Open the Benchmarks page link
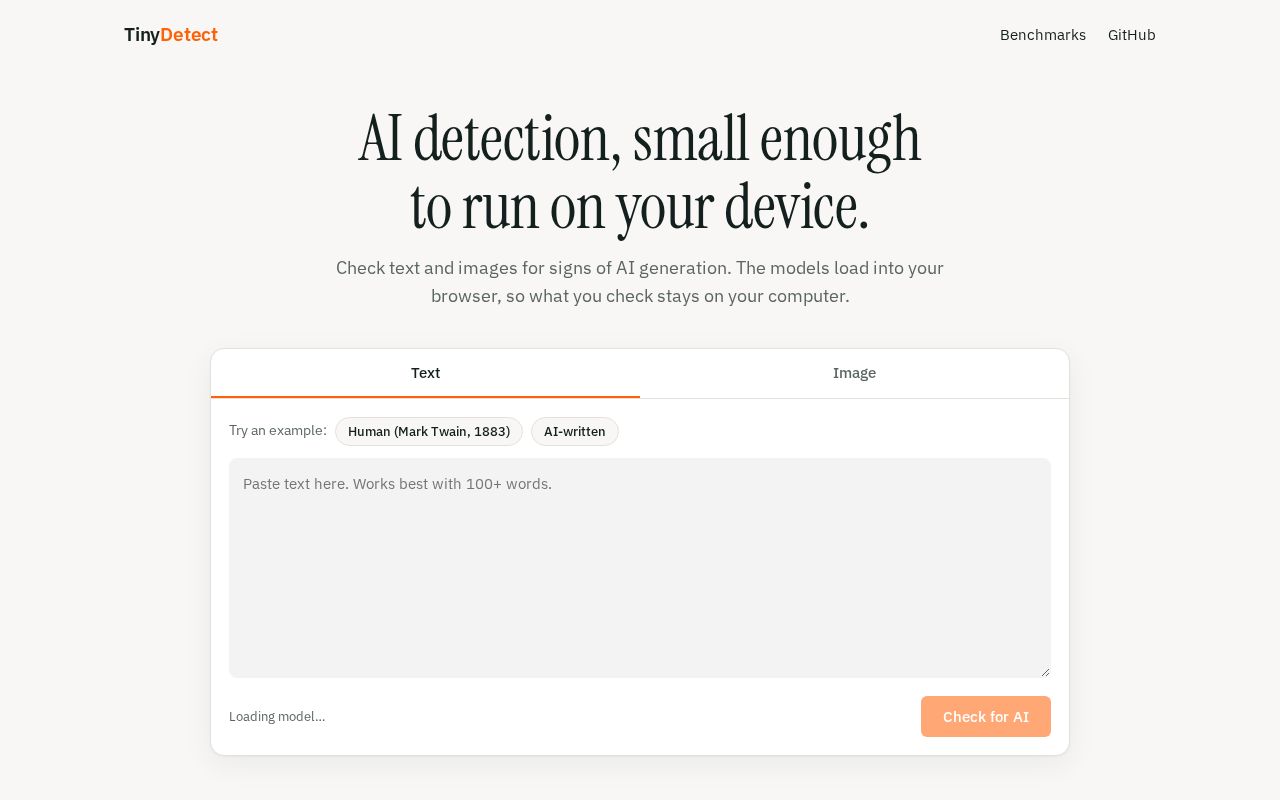Screen dimensions: 1280x800 1043,35
